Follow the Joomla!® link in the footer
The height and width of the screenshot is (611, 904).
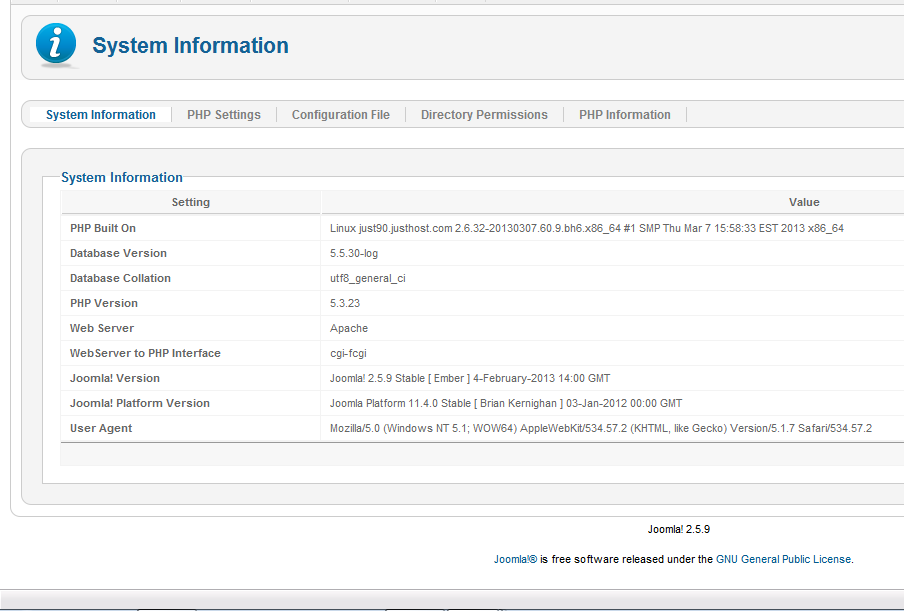(x=515, y=560)
